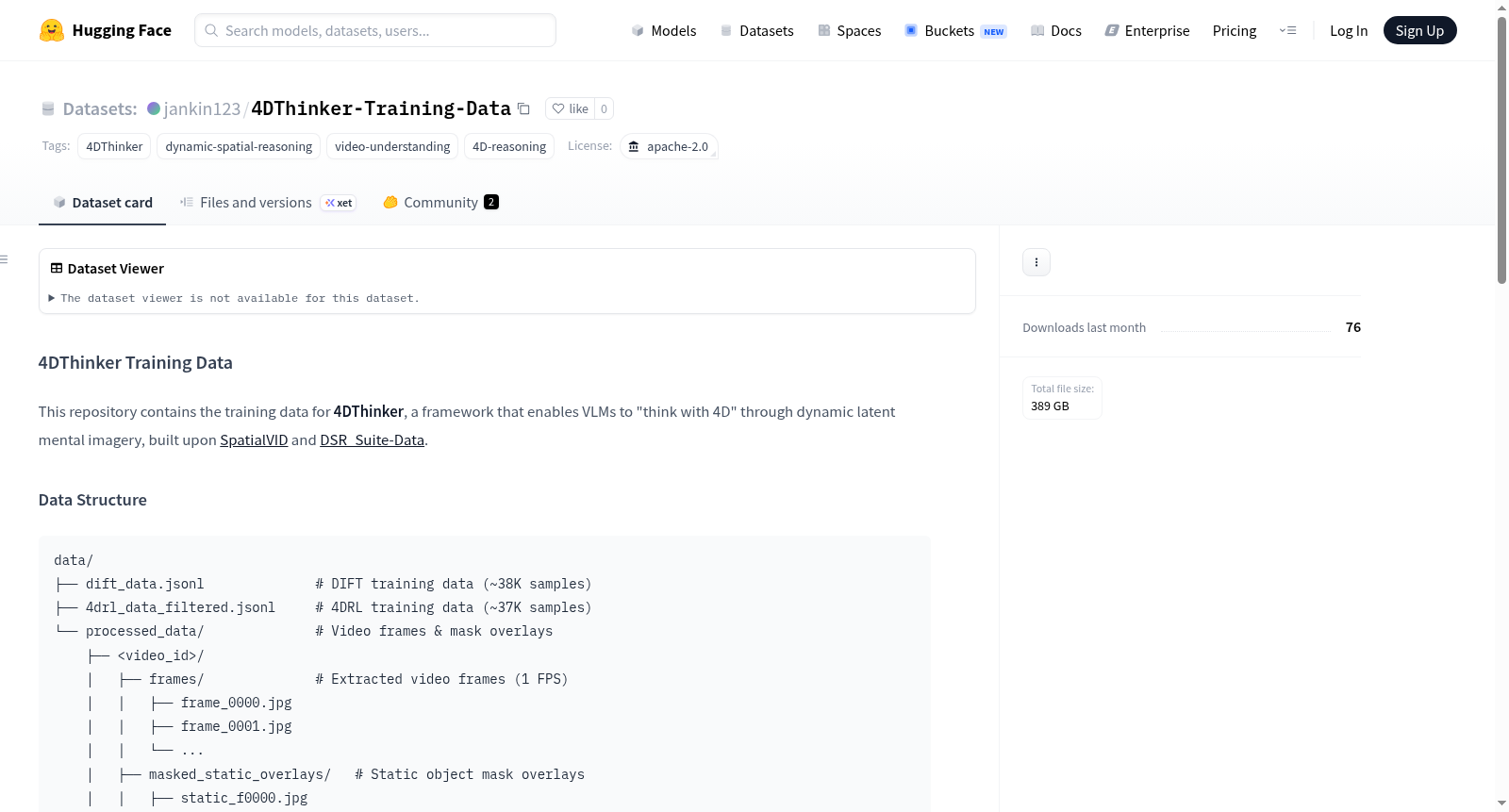Click the Datasets nav icon
The height and width of the screenshot is (812, 1509).
click(726, 31)
